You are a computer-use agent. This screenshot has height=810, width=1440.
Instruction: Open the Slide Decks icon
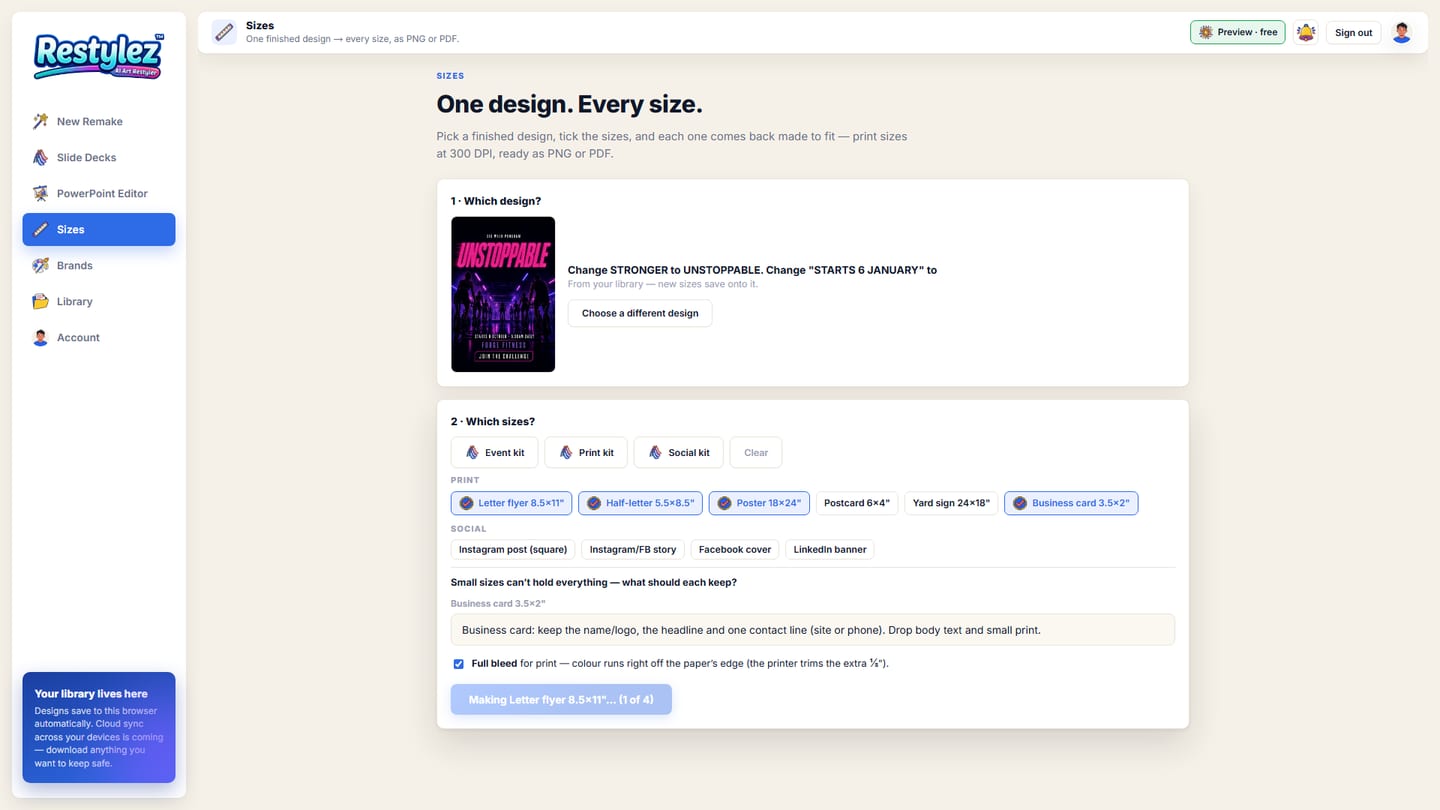click(x=40, y=157)
